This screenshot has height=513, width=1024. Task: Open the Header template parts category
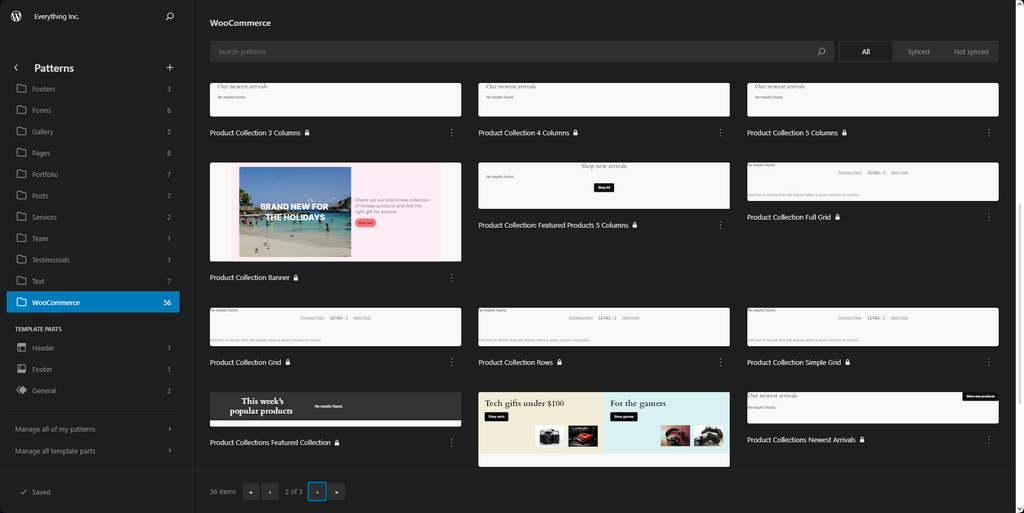tap(43, 348)
